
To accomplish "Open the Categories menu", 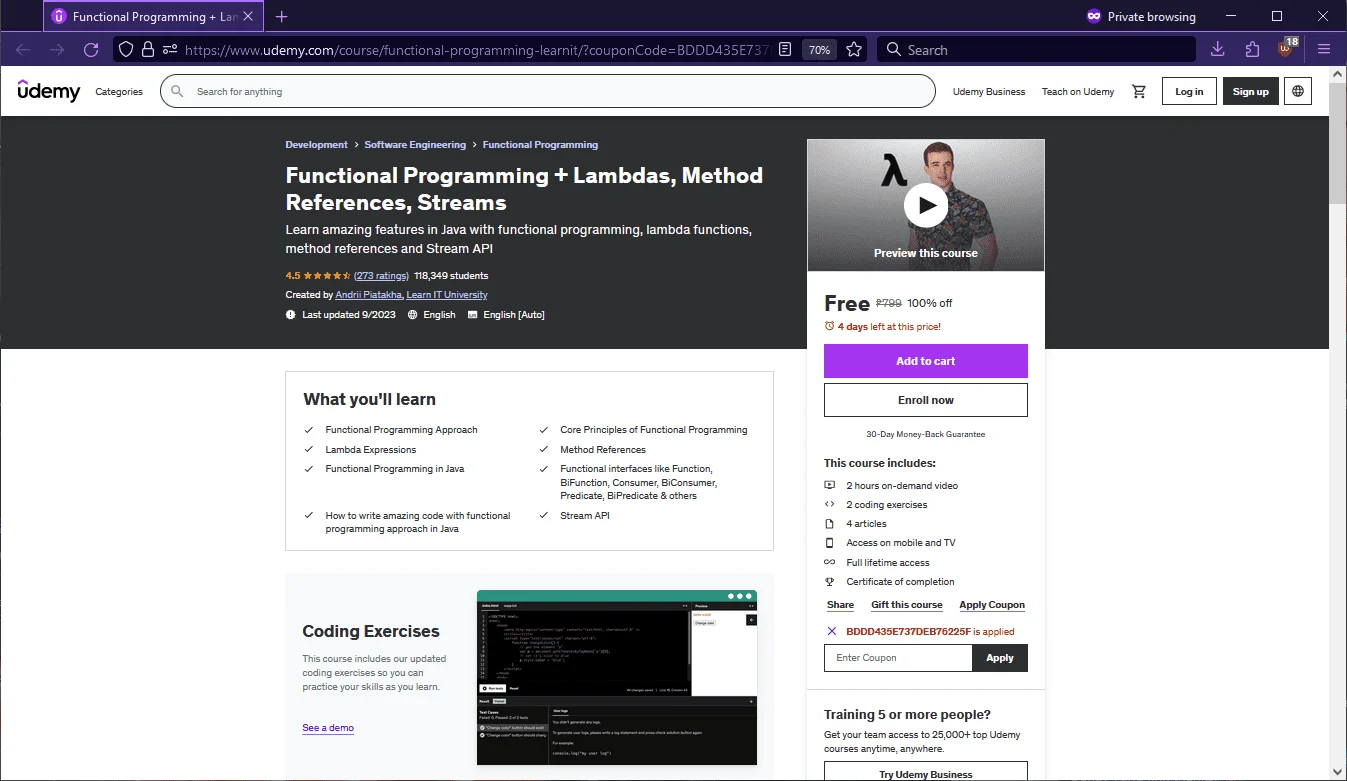I will 119,91.
